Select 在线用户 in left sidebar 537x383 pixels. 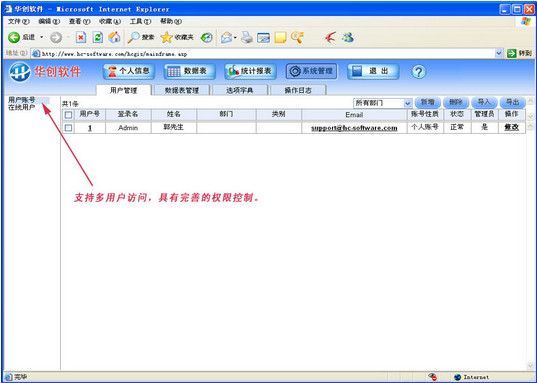pyautogui.click(x=22, y=107)
